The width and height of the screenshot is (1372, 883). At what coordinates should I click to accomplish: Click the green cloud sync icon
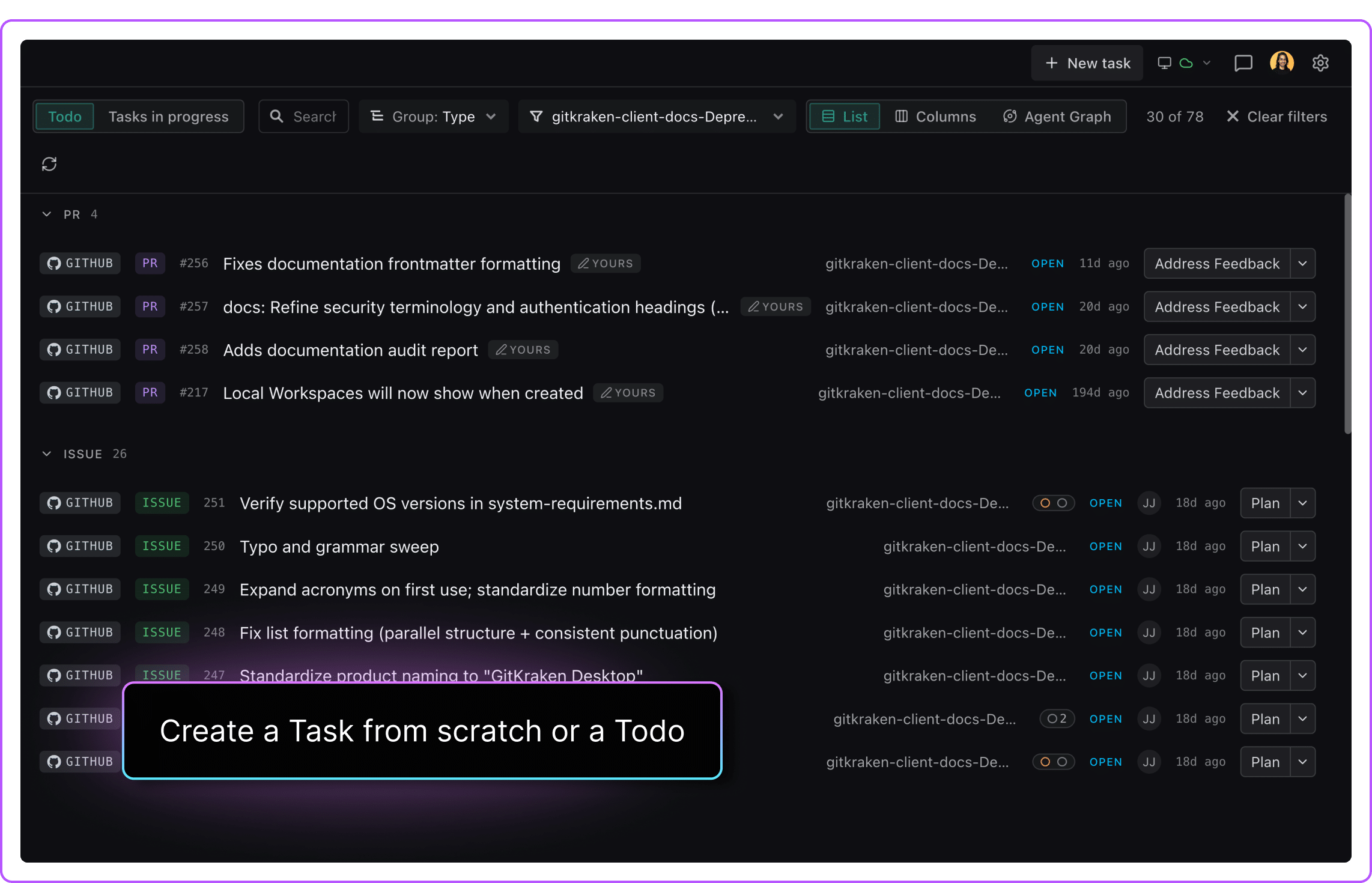click(1186, 63)
